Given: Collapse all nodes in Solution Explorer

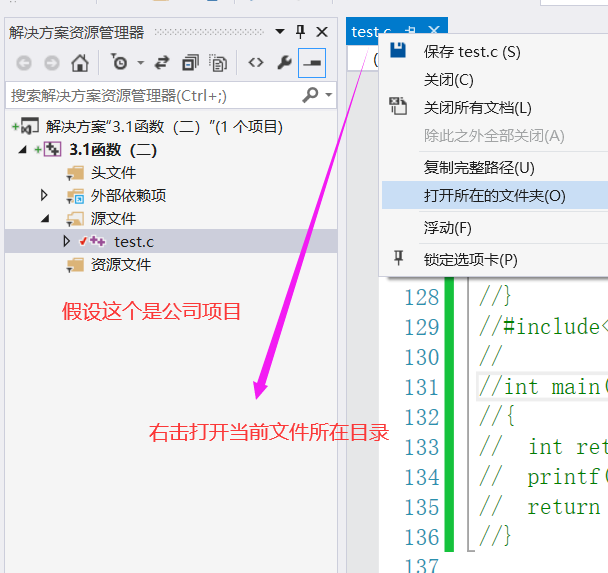Looking at the screenshot, I should coord(190,63).
